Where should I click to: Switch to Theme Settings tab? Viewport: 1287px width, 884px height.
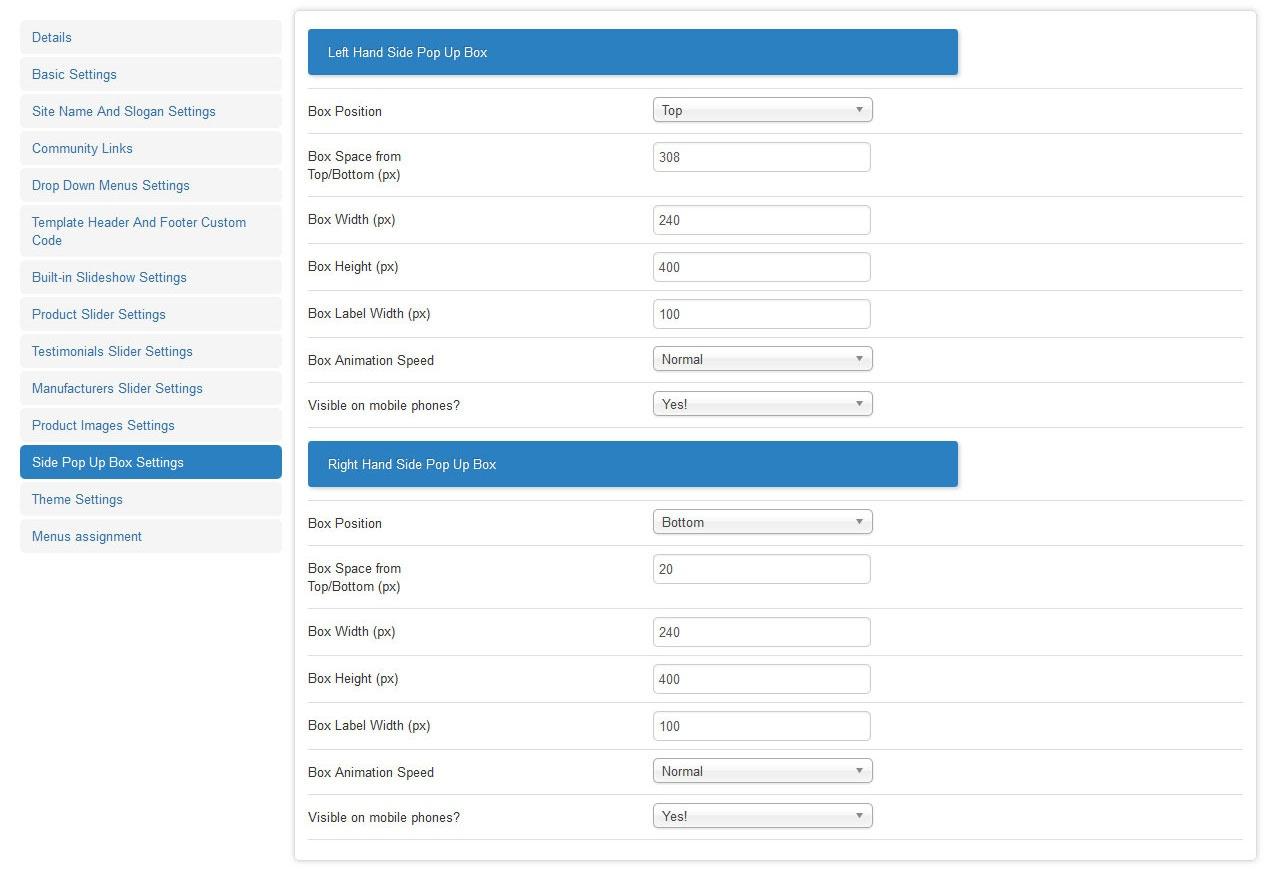coord(150,500)
